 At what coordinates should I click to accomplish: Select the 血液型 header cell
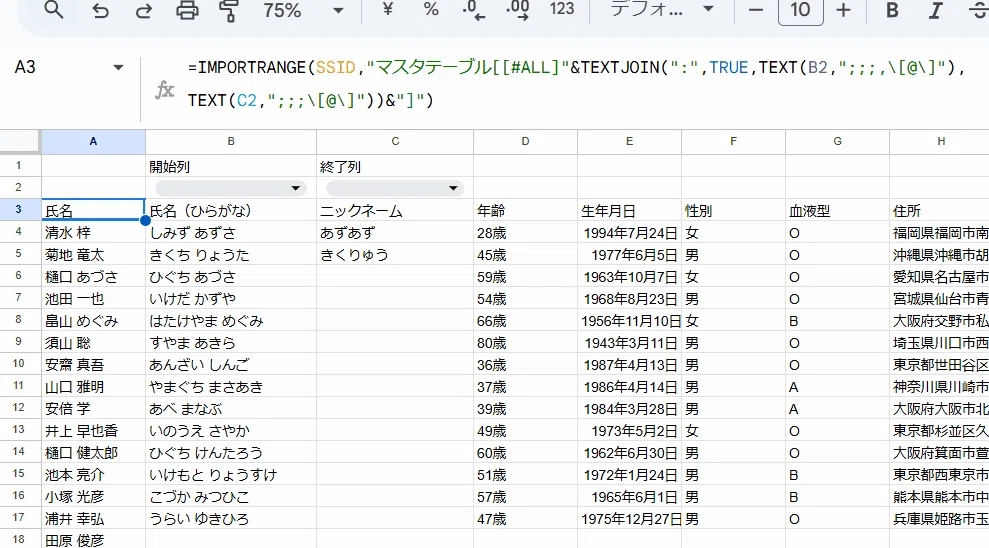838,211
